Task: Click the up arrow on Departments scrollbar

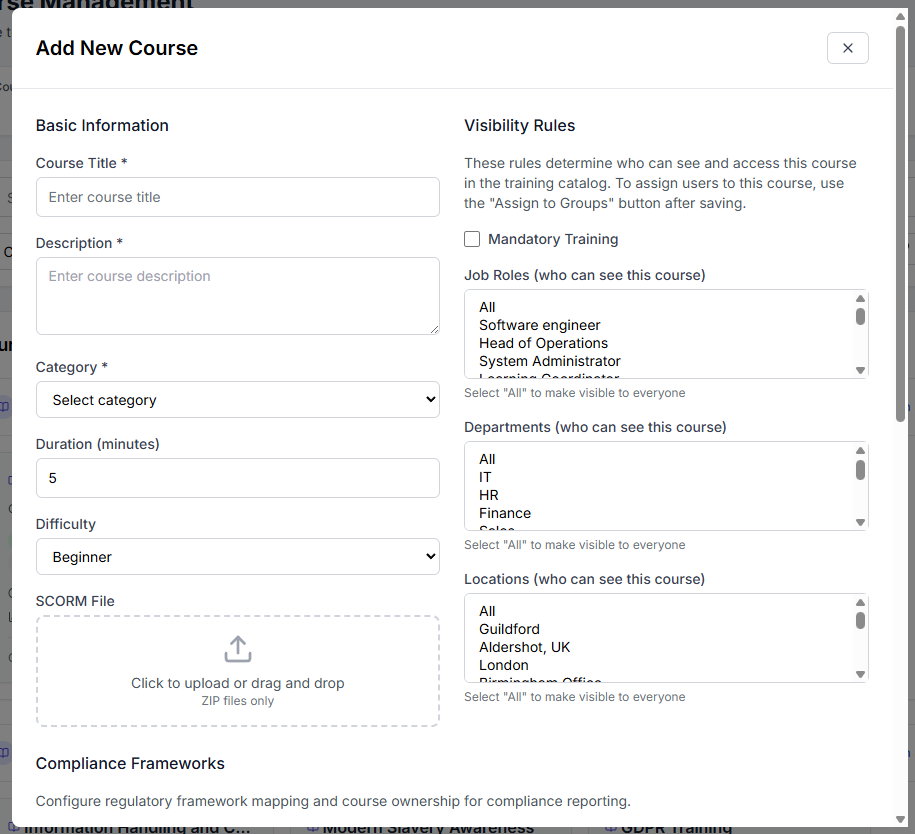Action: pos(860,450)
